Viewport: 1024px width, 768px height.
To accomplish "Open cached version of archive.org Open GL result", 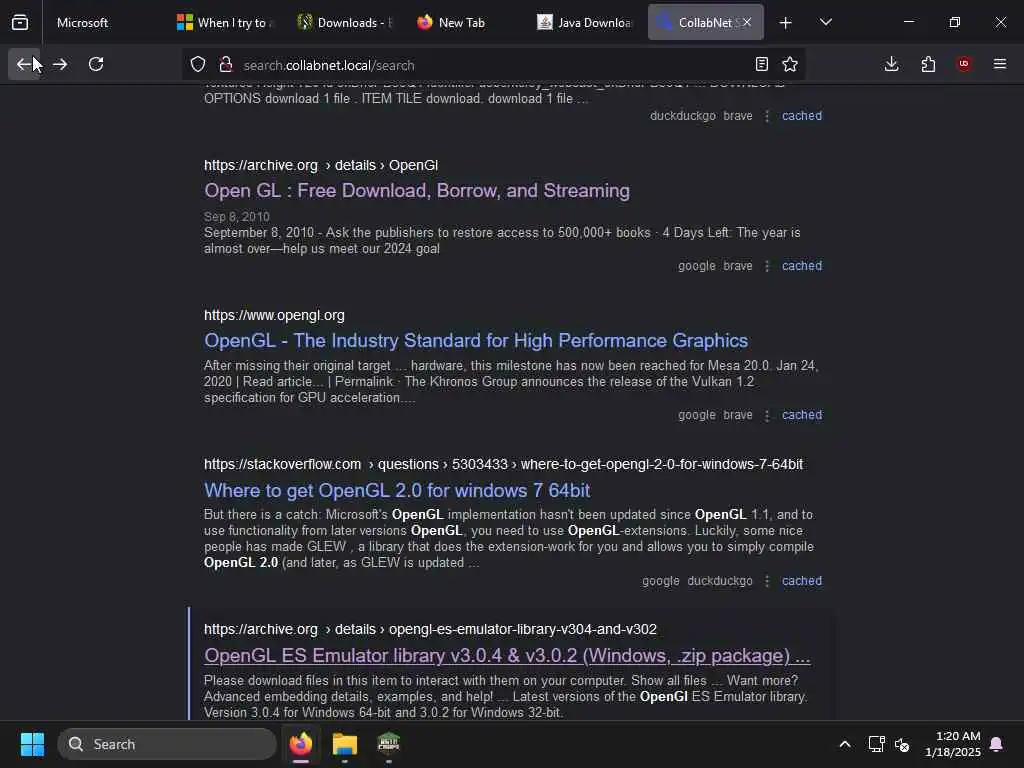I will point(802,266).
